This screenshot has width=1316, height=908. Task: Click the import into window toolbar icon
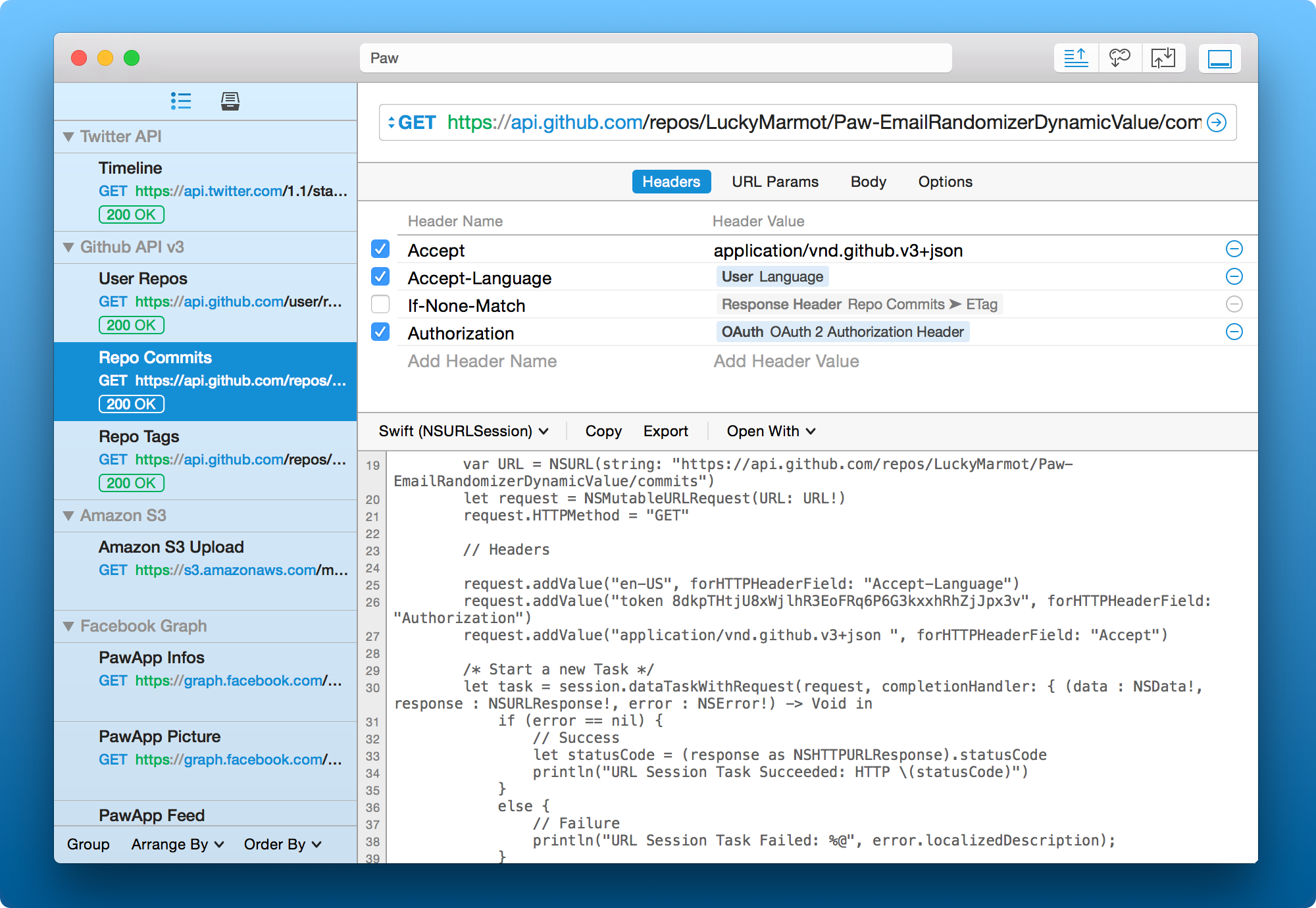click(x=1163, y=59)
